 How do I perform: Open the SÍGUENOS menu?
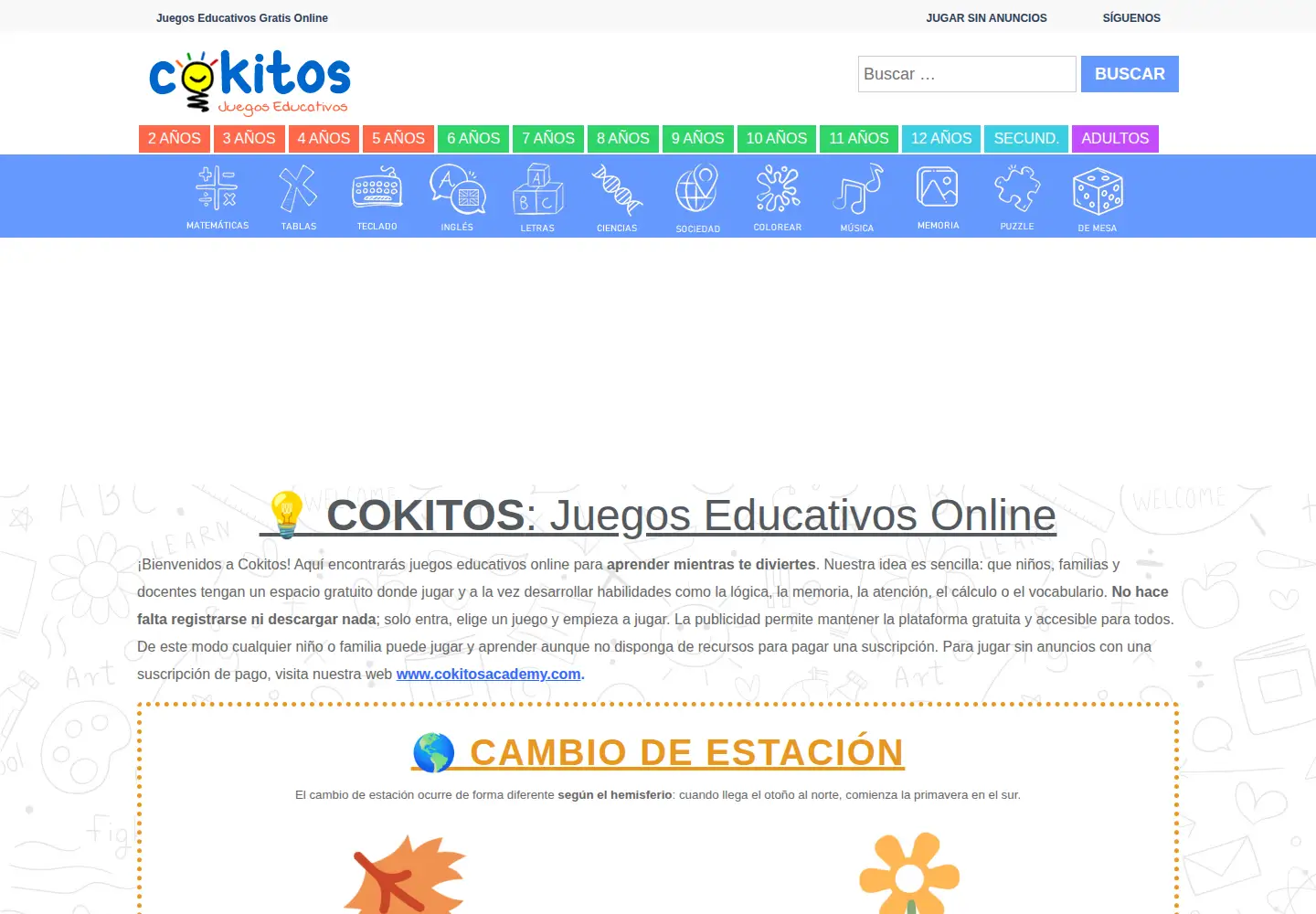point(1131,17)
